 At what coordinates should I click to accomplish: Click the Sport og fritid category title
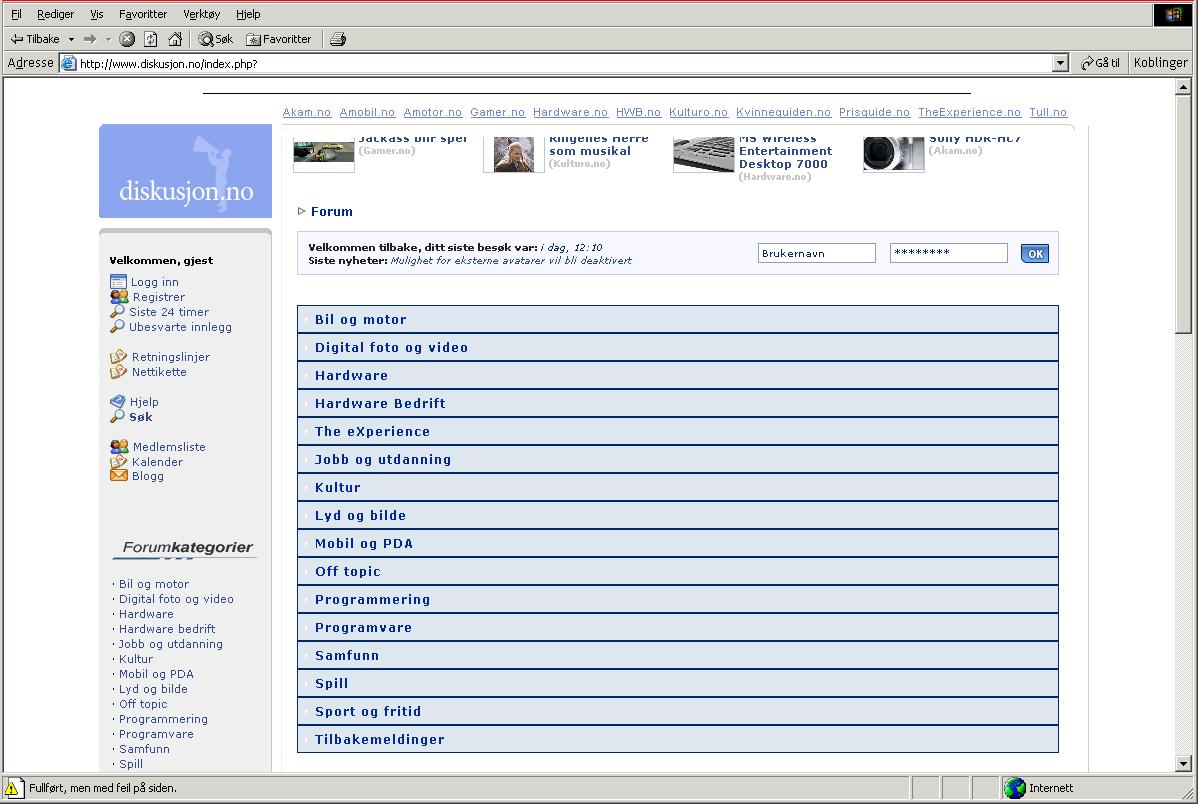point(368,711)
